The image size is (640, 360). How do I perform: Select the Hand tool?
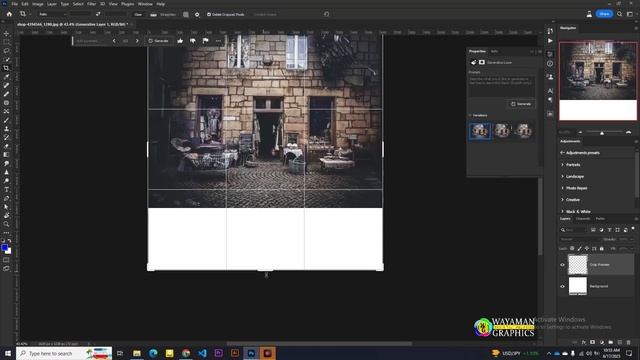tap(6, 215)
